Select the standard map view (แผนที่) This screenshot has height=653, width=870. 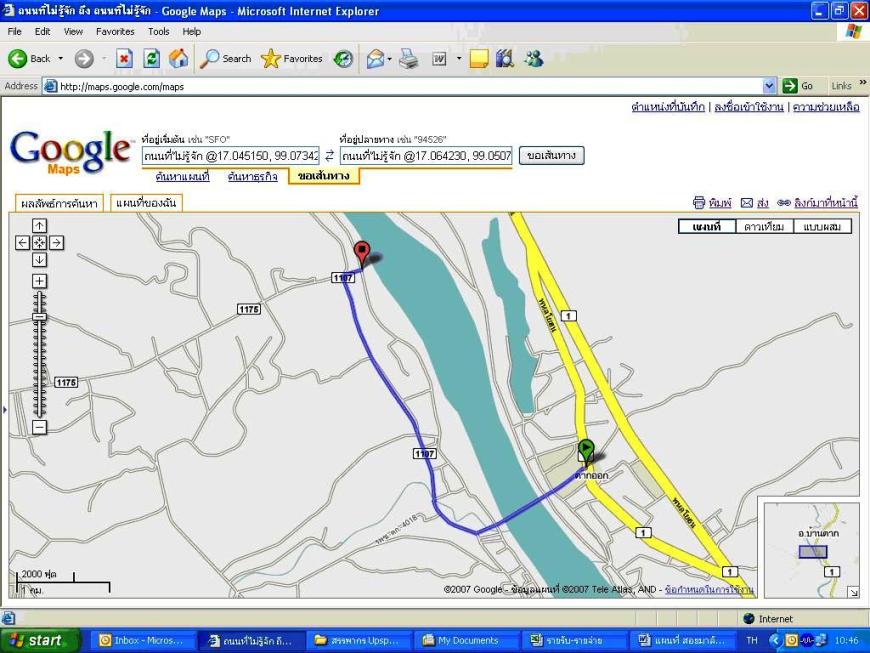tap(707, 227)
